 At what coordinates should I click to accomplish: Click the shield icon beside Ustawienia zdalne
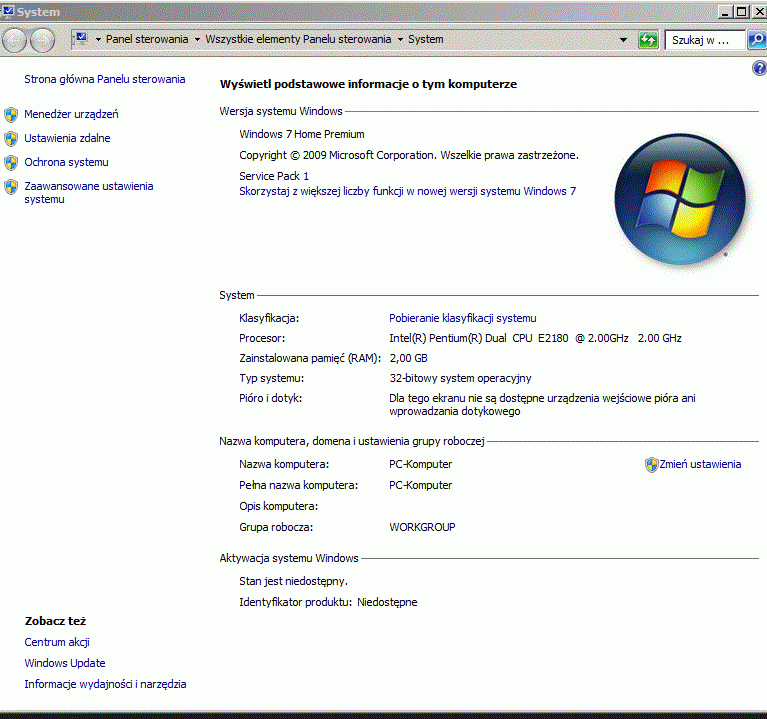click(11, 139)
